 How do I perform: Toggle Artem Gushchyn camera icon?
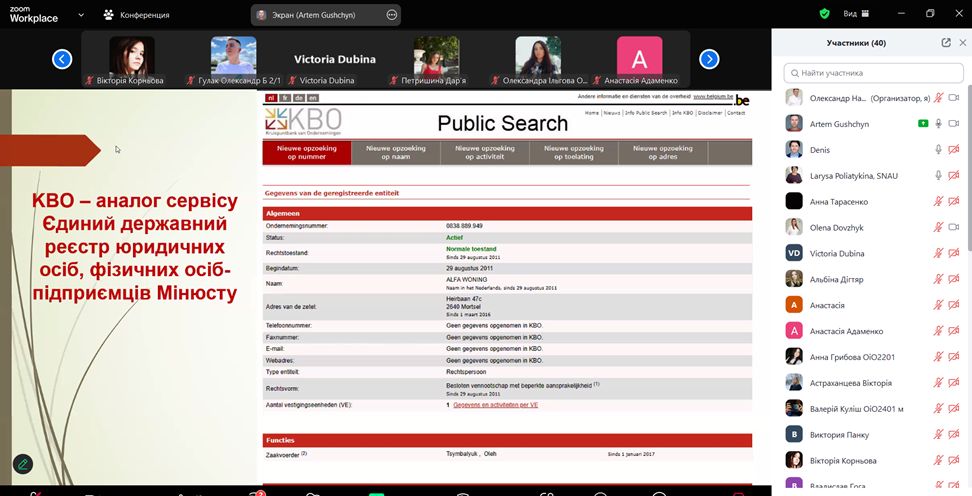[x=954, y=123]
